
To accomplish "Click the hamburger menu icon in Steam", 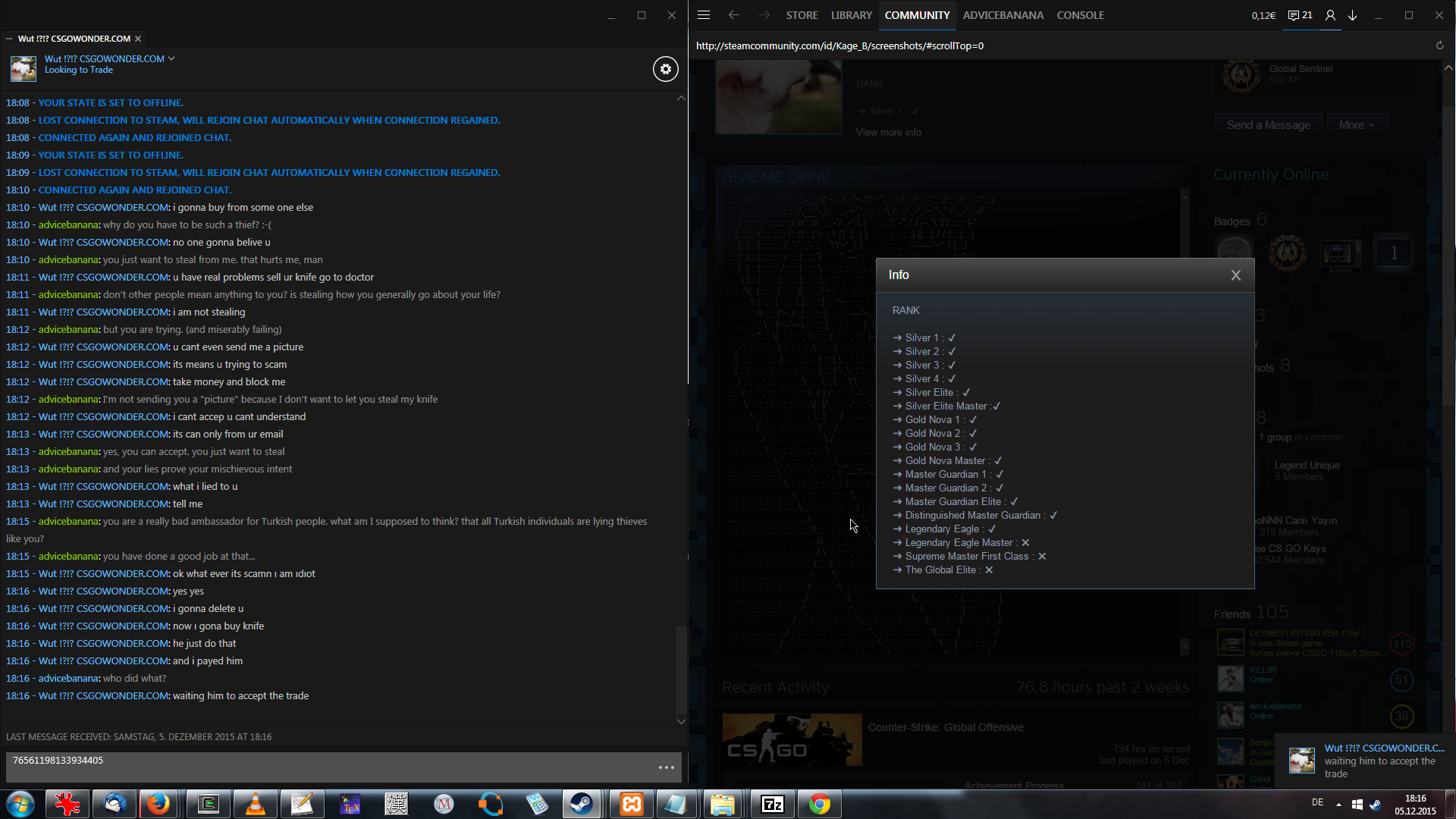I will click(703, 15).
